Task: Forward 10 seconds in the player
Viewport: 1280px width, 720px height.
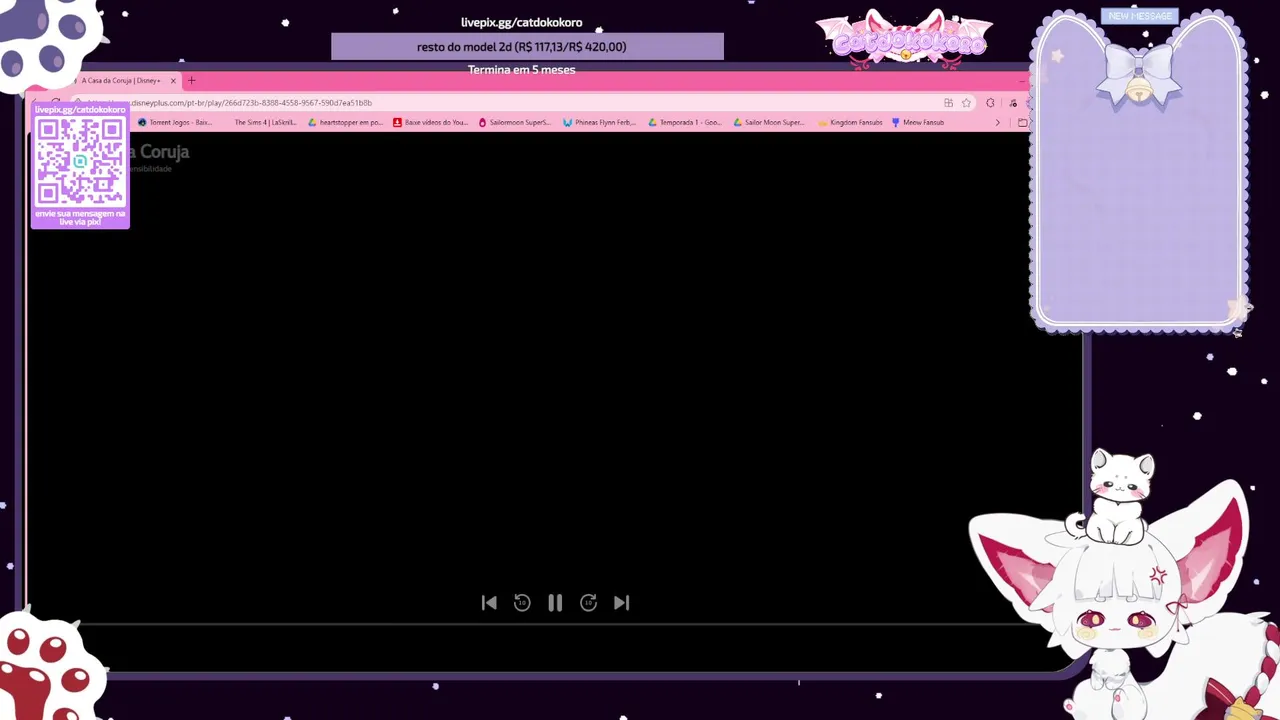Action: [588, 602]
